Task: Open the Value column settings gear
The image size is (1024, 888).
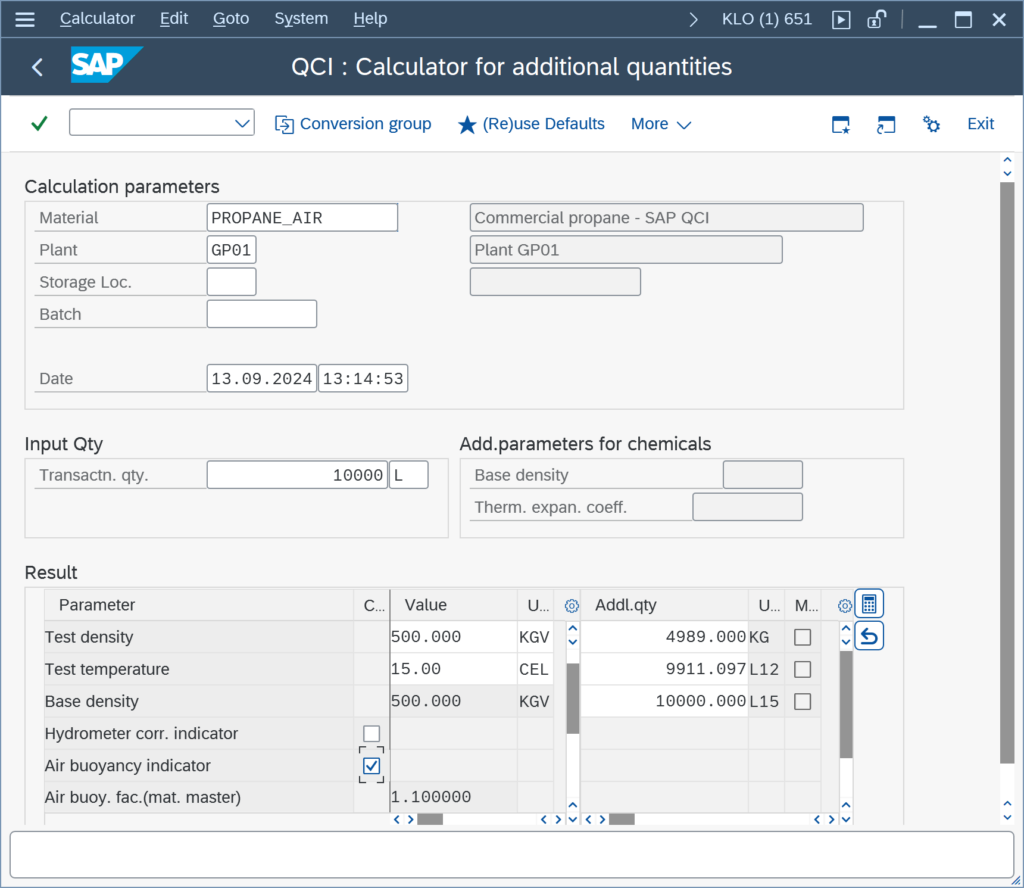Action: [571, 606]
